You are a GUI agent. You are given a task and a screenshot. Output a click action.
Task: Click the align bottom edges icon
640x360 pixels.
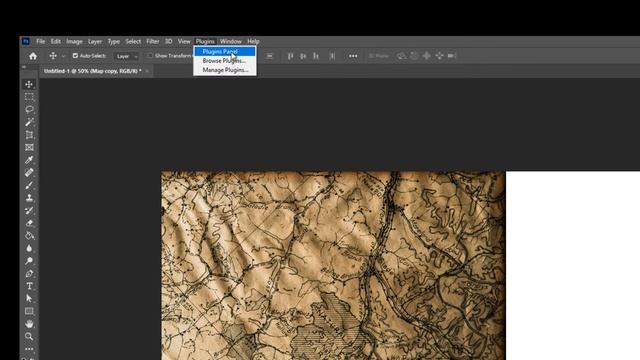pos(316,56)
